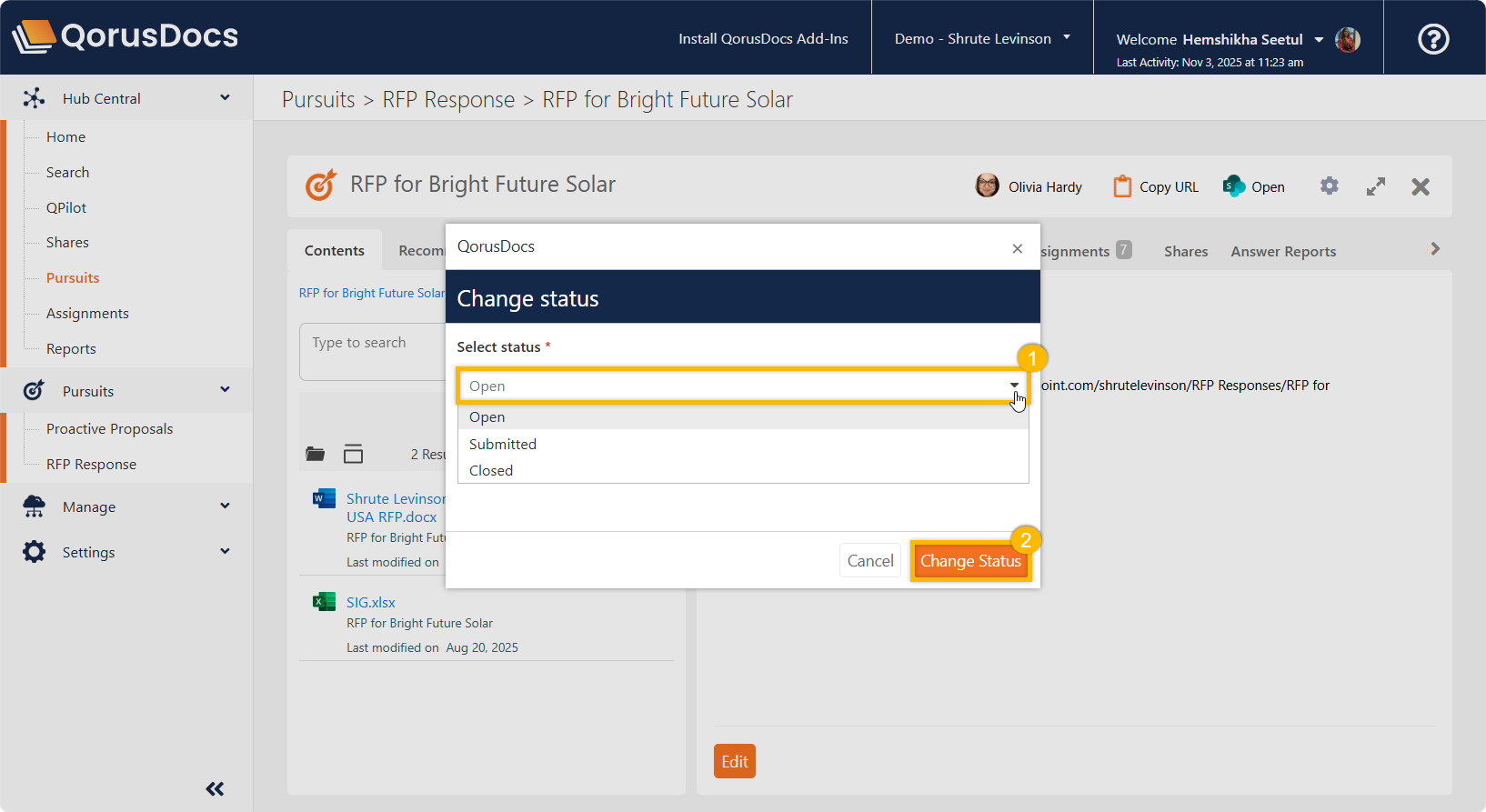Expand the pursuit panel to full screen

point(1375,186)
